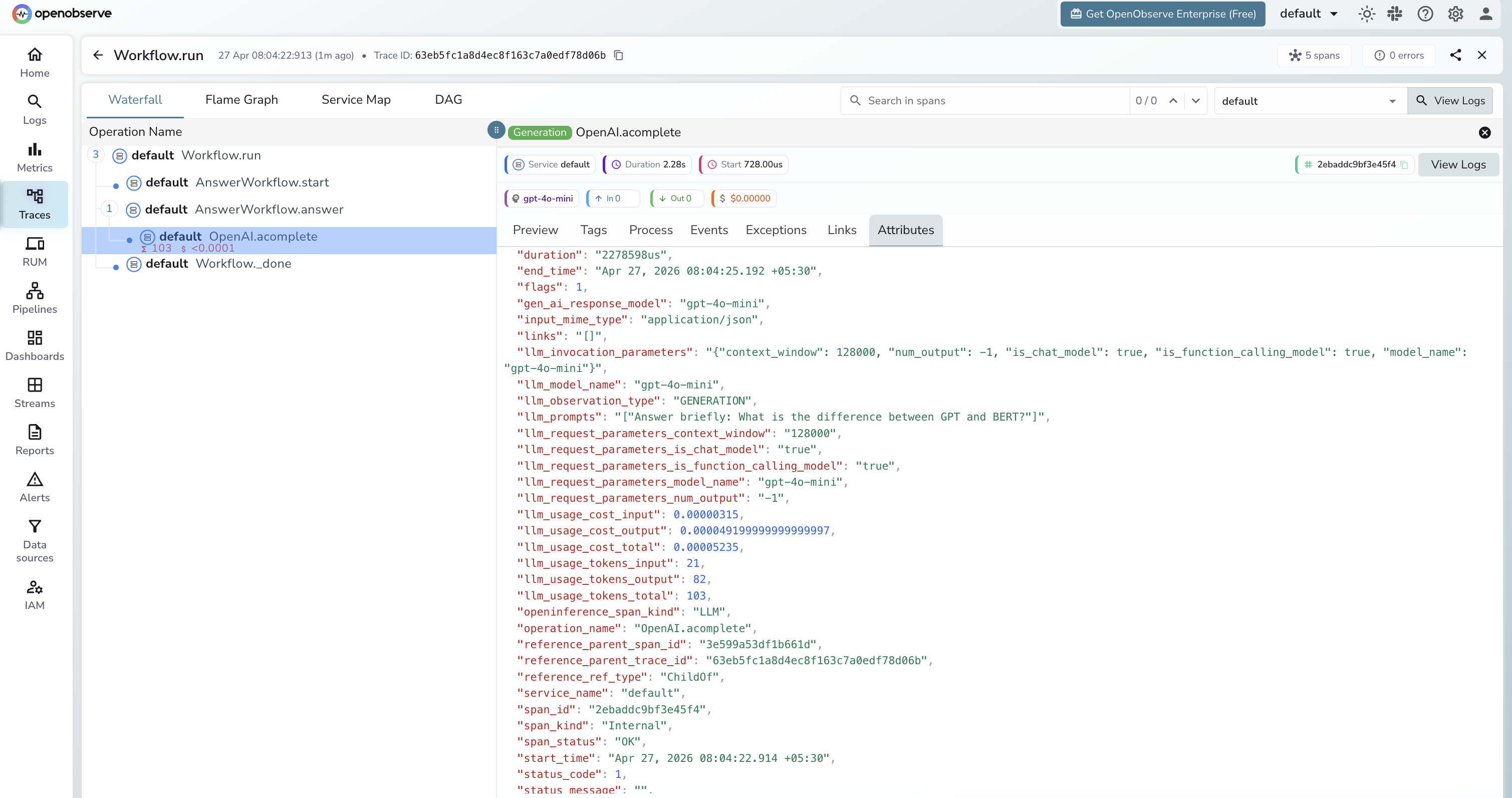Click Get OpenObserve Enterprise (Free)

(x=1162, y=14)
